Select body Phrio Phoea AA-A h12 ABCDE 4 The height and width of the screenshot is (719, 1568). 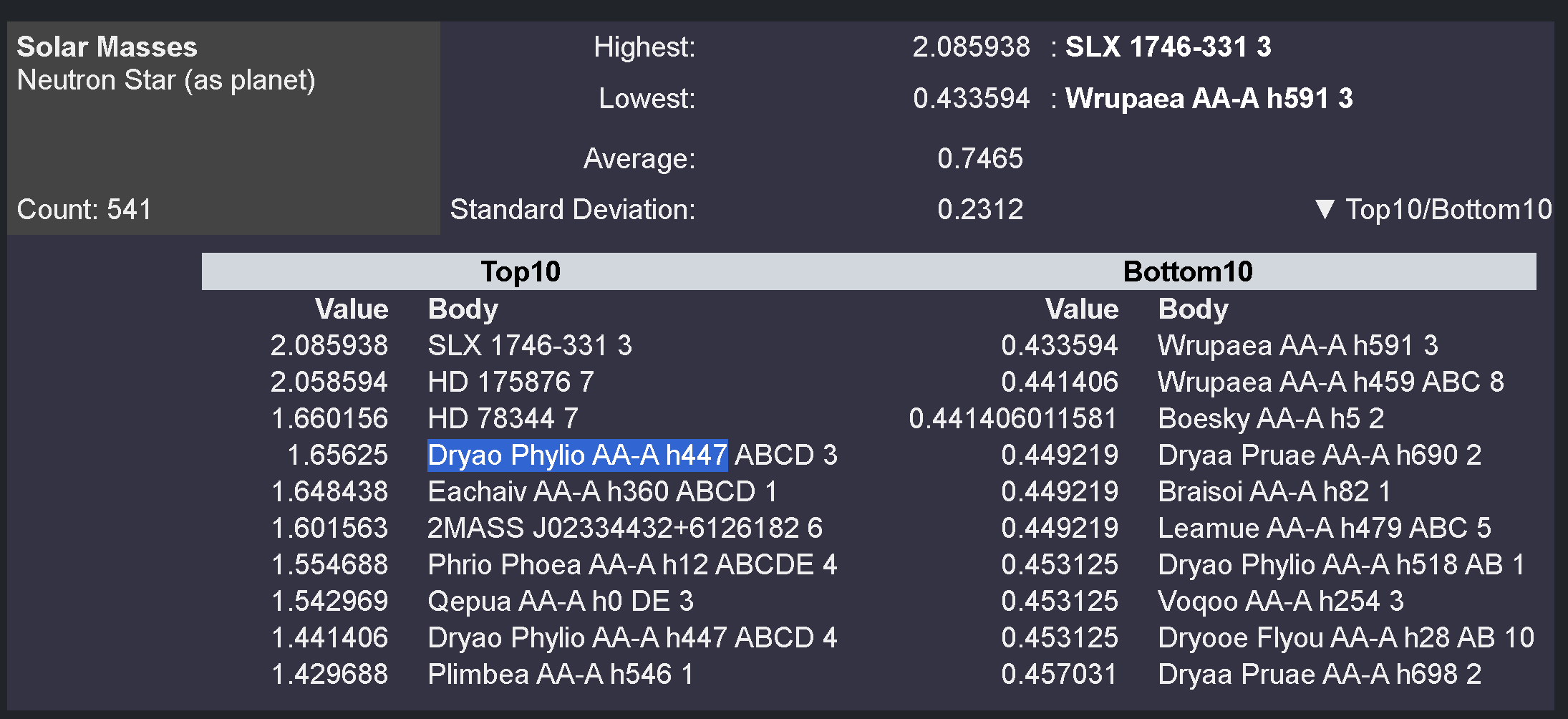(x=632, y=564)
